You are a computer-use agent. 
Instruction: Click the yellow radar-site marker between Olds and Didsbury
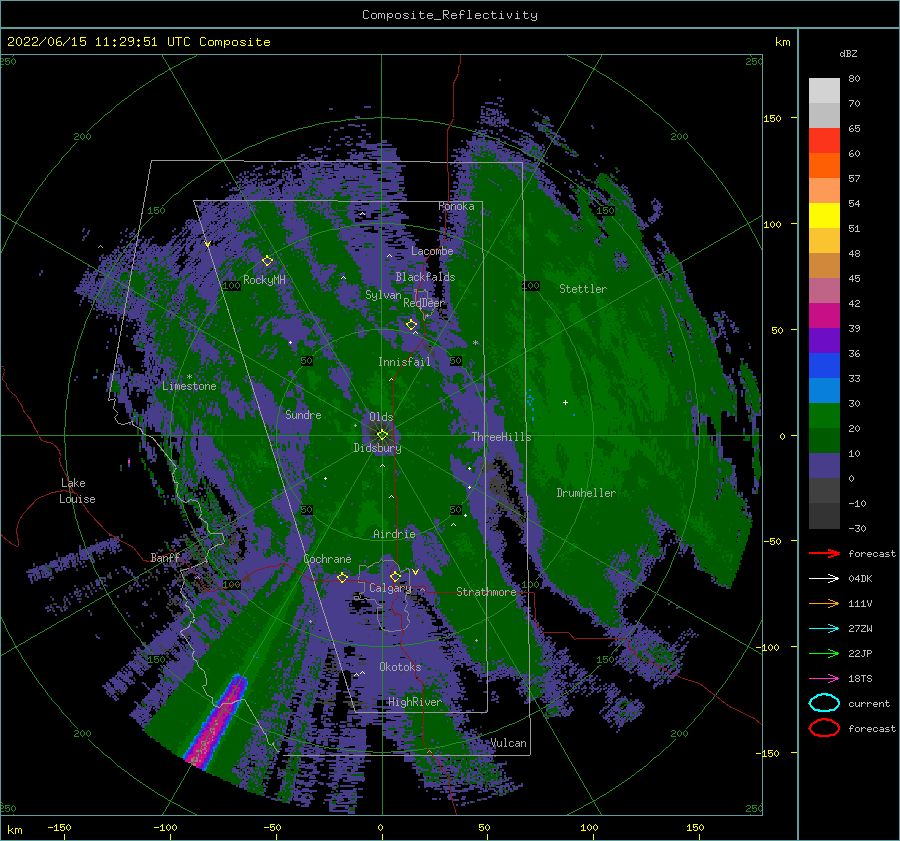382,435
